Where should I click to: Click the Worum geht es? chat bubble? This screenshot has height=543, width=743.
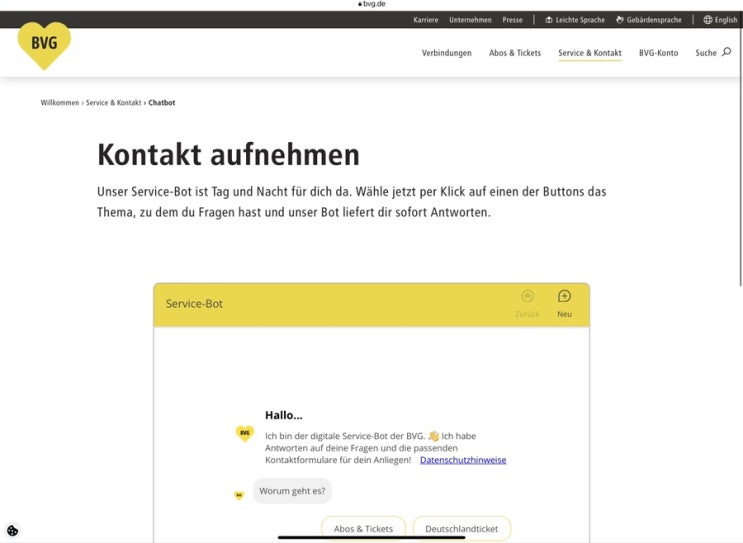292,491
